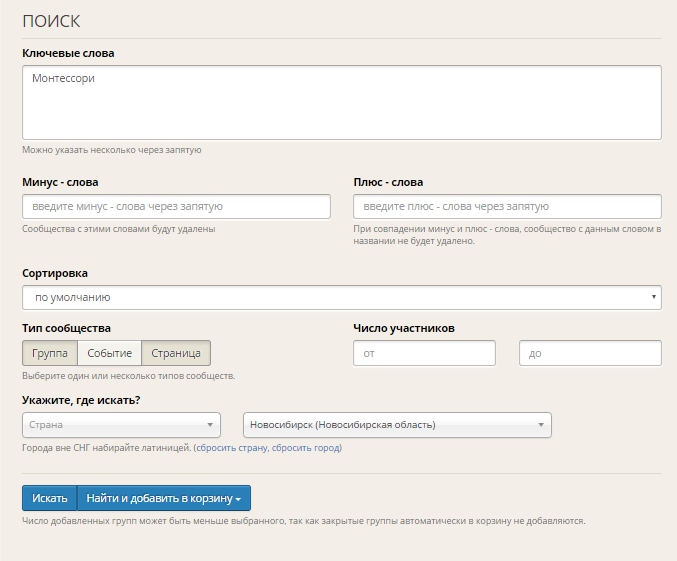677x561 pixels.
Task: Click the 'сбросить страну' link
Action: point(232,448)
